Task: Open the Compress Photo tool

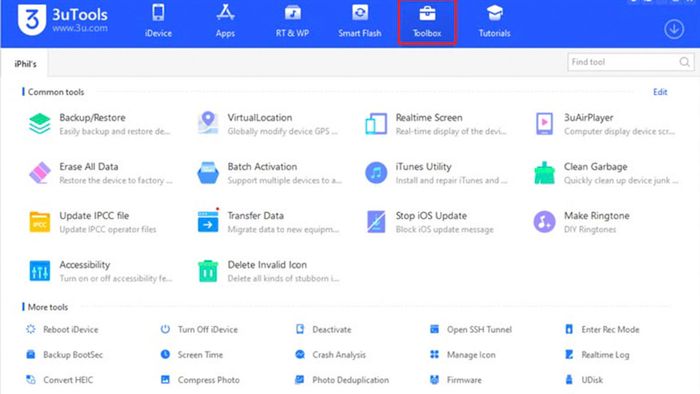Action: point(200,380)
